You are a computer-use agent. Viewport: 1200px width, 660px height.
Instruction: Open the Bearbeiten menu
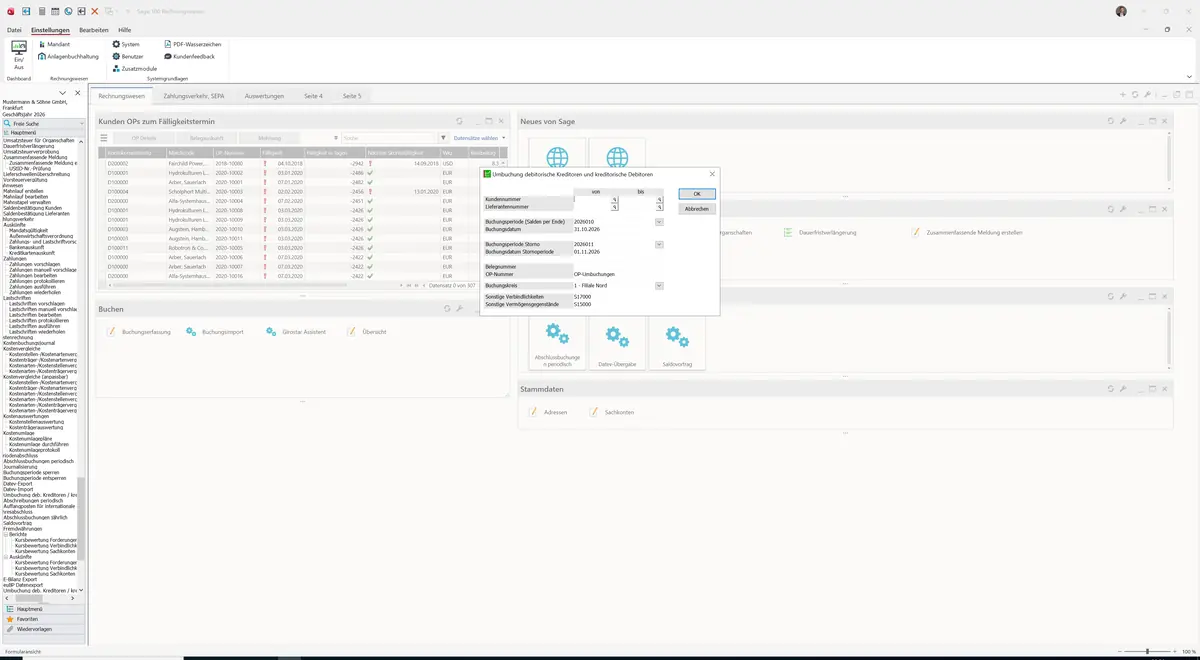point(93,30)
